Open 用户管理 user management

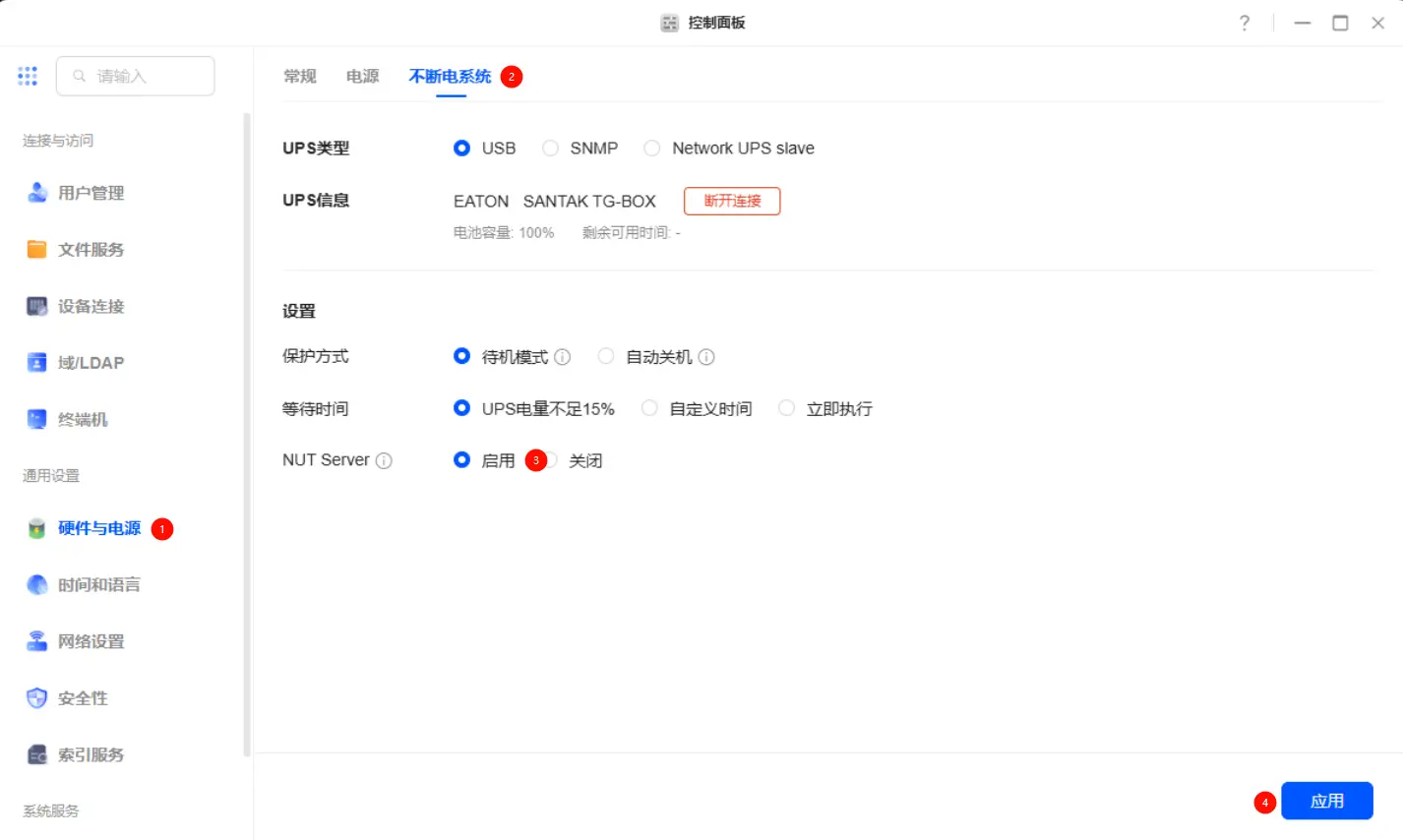(x=91, y=193)
